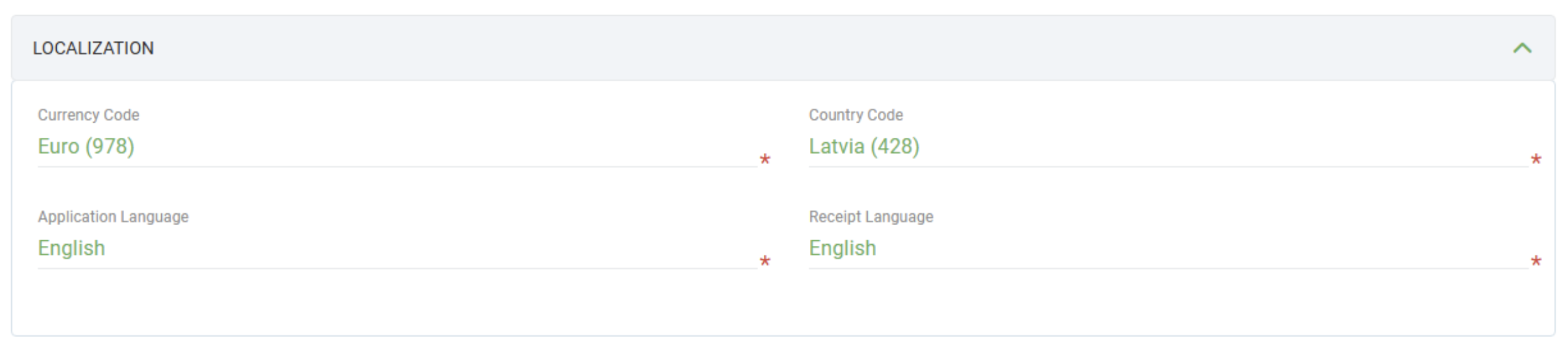Collapse the Localization section with the chevron

[1521, 48]
